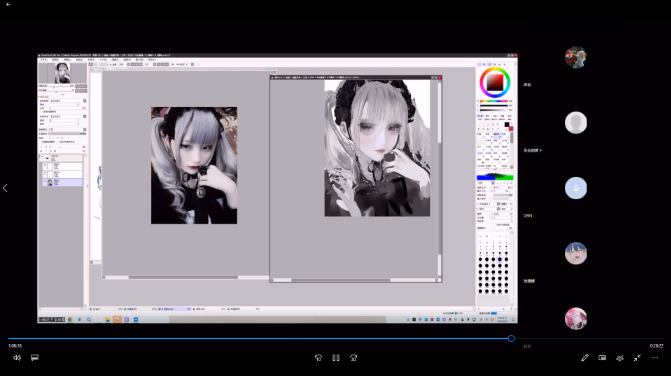The image size is (671, 376).
Task: Skip forward with the fast-forward icon
Action: (x=353, y=358)
